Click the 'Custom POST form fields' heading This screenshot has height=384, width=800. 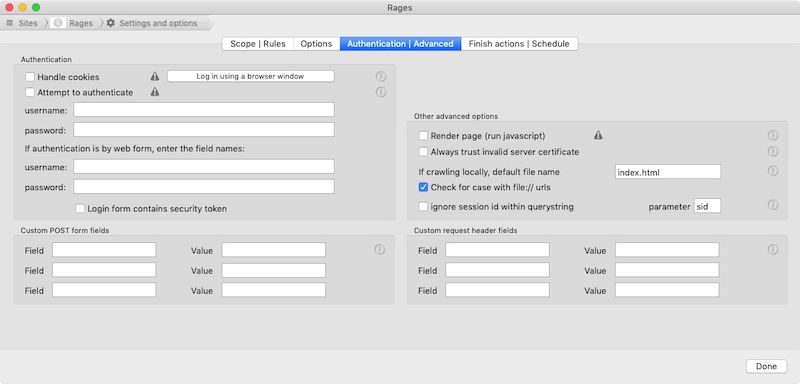click(x=65, y=231)
